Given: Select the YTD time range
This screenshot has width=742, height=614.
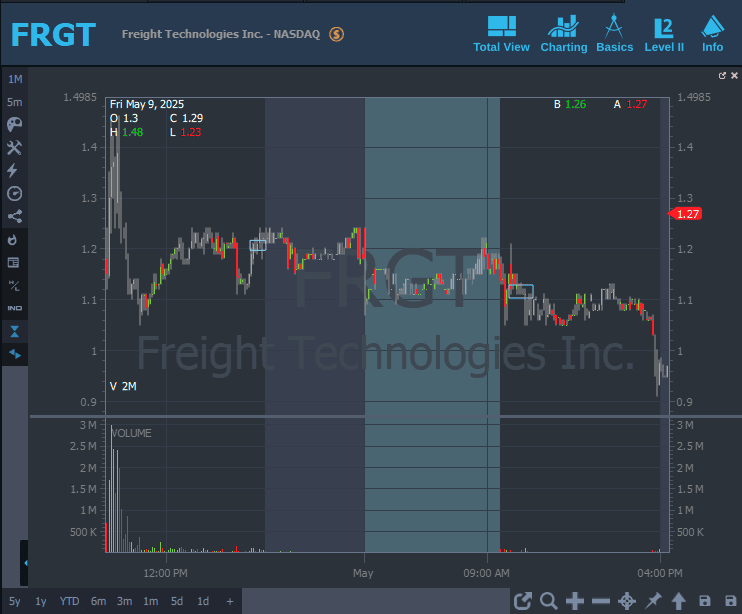Looking at the screenshot, I should [x=69, y=601].
